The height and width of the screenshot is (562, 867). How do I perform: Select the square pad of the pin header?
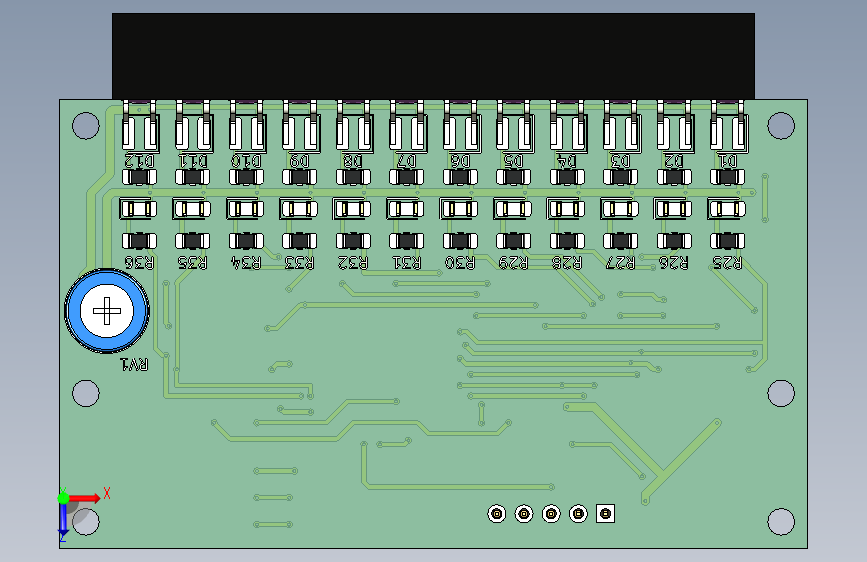coord(605,514)
